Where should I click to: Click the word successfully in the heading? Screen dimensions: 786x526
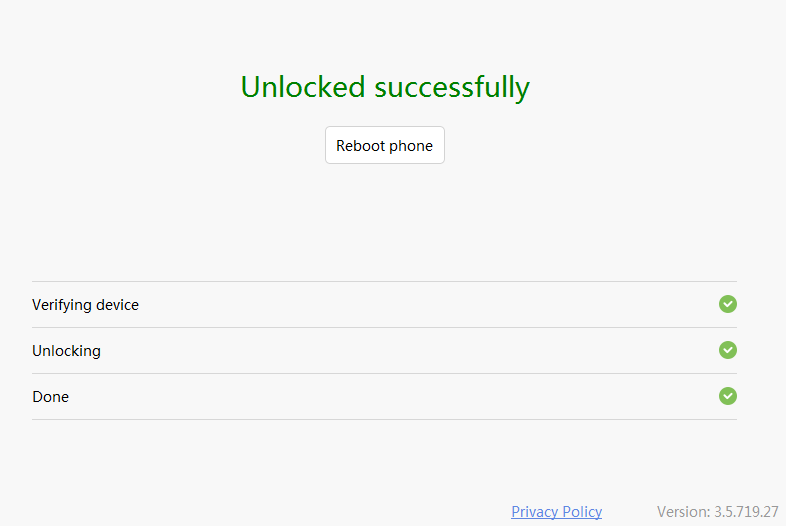click(x=452, y=88)
